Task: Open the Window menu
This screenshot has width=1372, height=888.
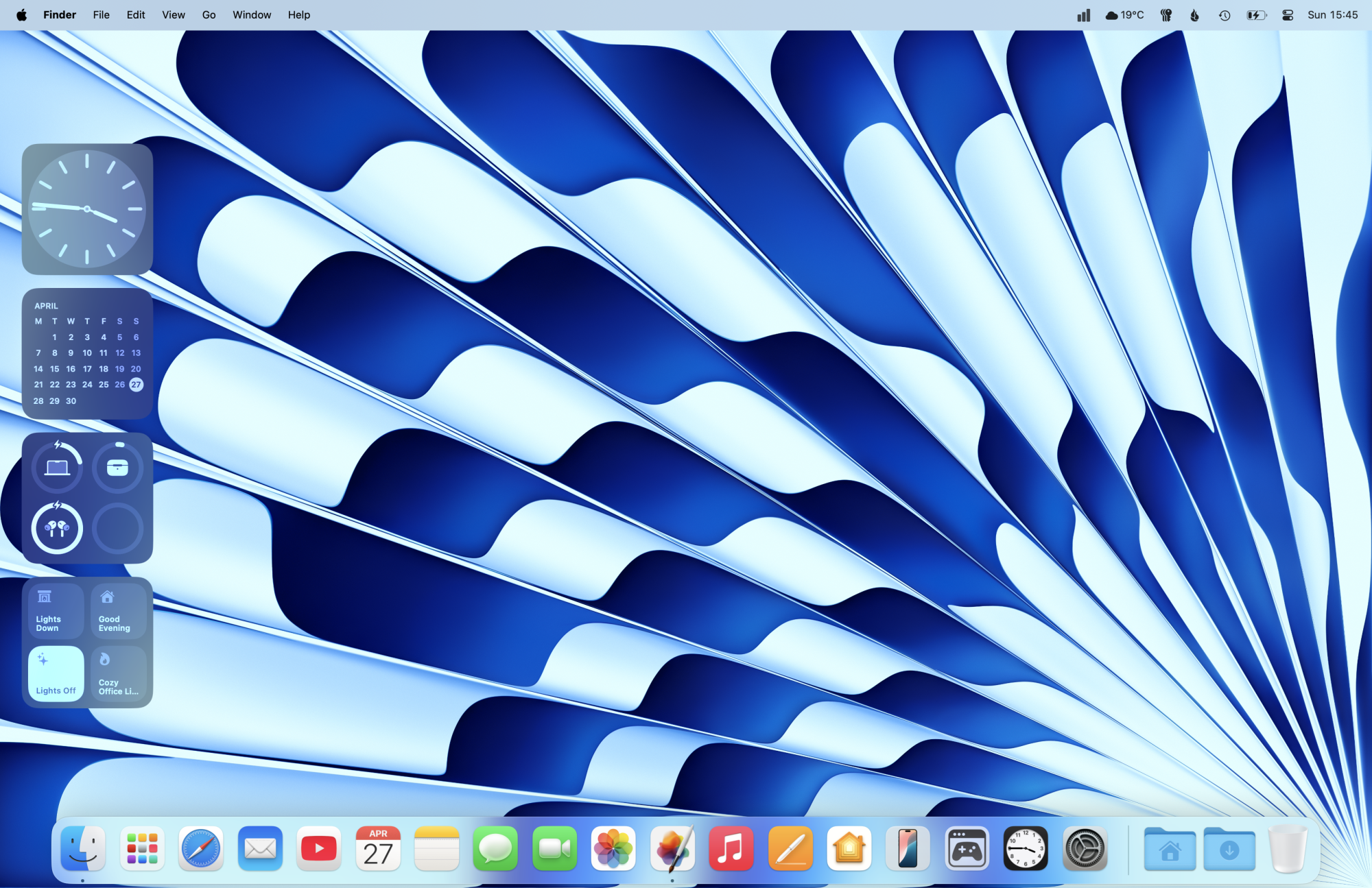Action: click(x=251, y=14)
